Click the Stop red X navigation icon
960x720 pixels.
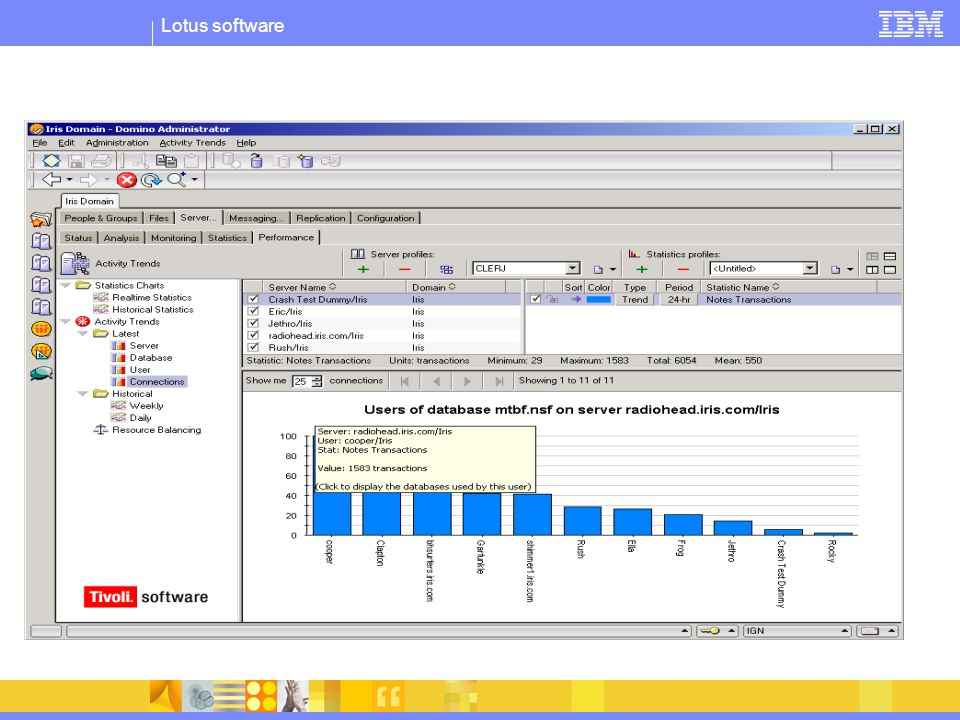[127, 180]
